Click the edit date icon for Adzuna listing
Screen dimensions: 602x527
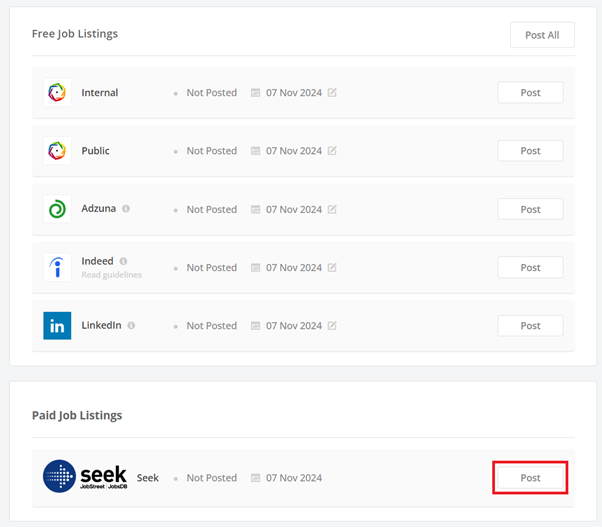tap(332, 209)
